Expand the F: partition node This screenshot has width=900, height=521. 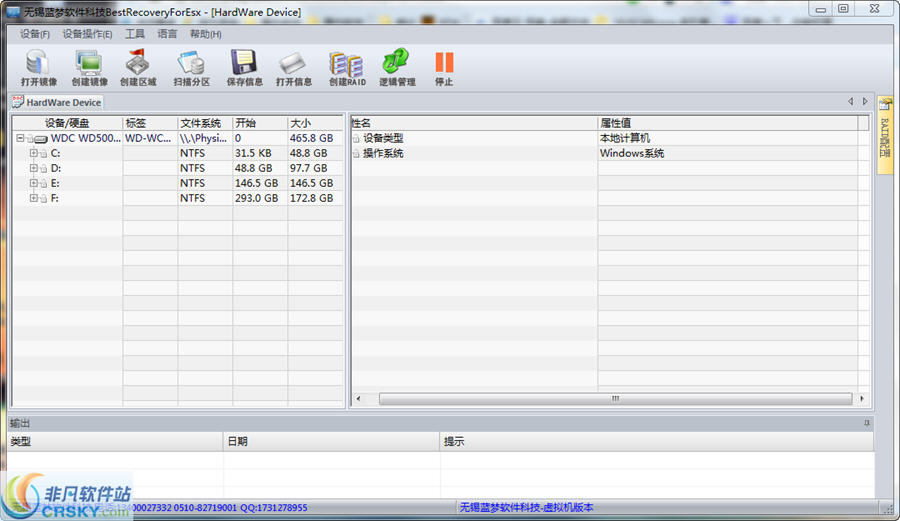pyautogui.click(x=33, y=198)
